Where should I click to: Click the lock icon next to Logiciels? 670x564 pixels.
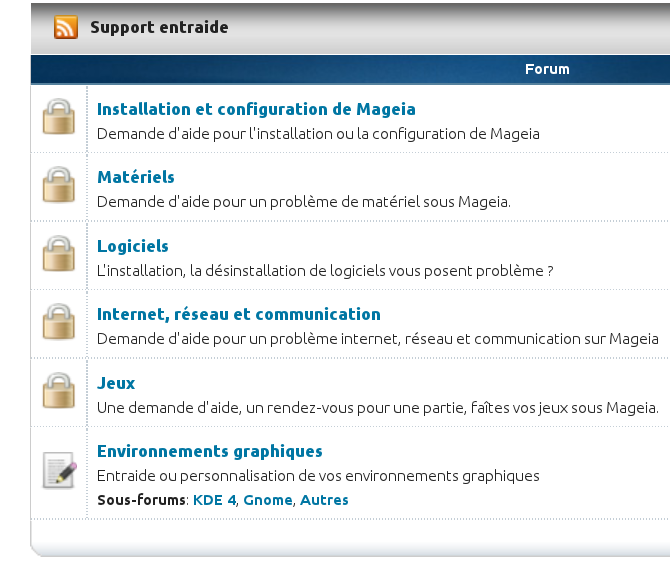click(59, 253)
